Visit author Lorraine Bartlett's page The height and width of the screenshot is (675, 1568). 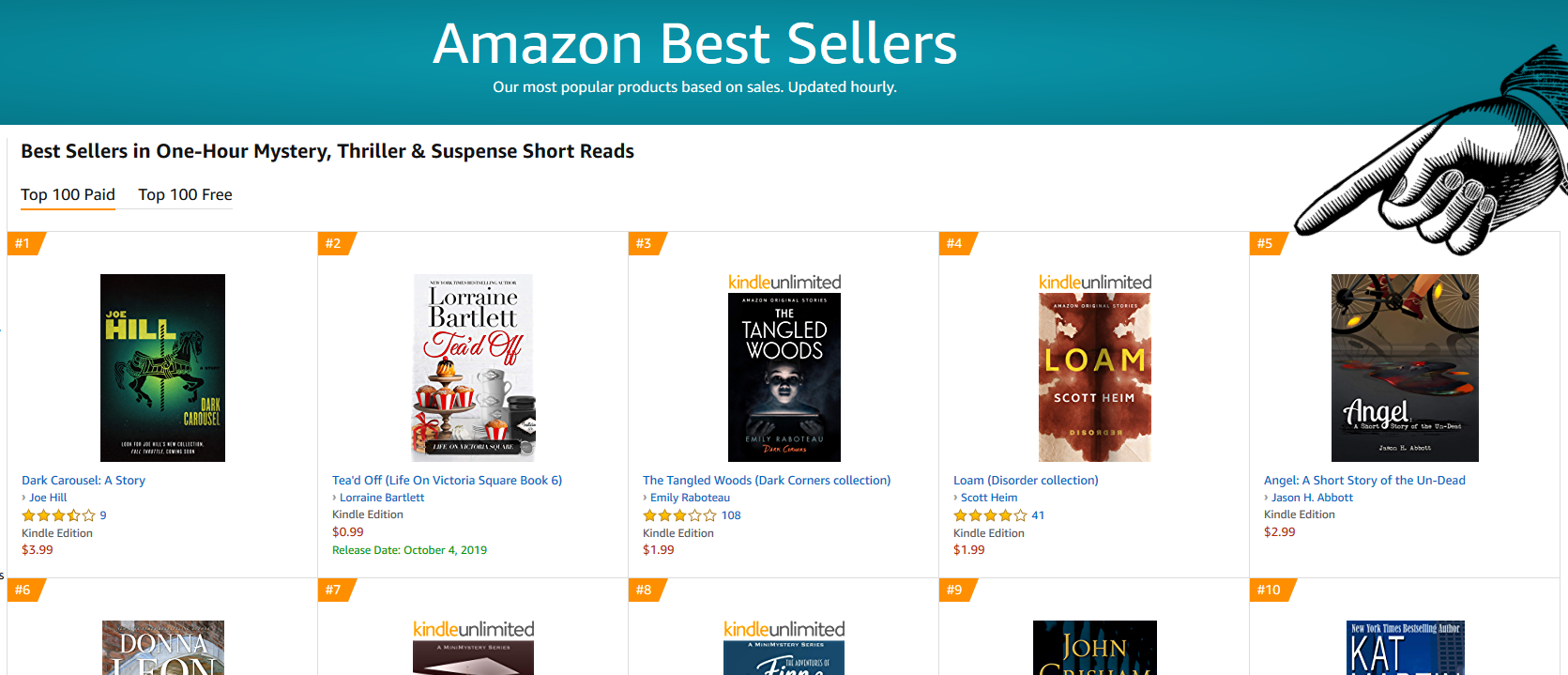[x=382, y=498]
